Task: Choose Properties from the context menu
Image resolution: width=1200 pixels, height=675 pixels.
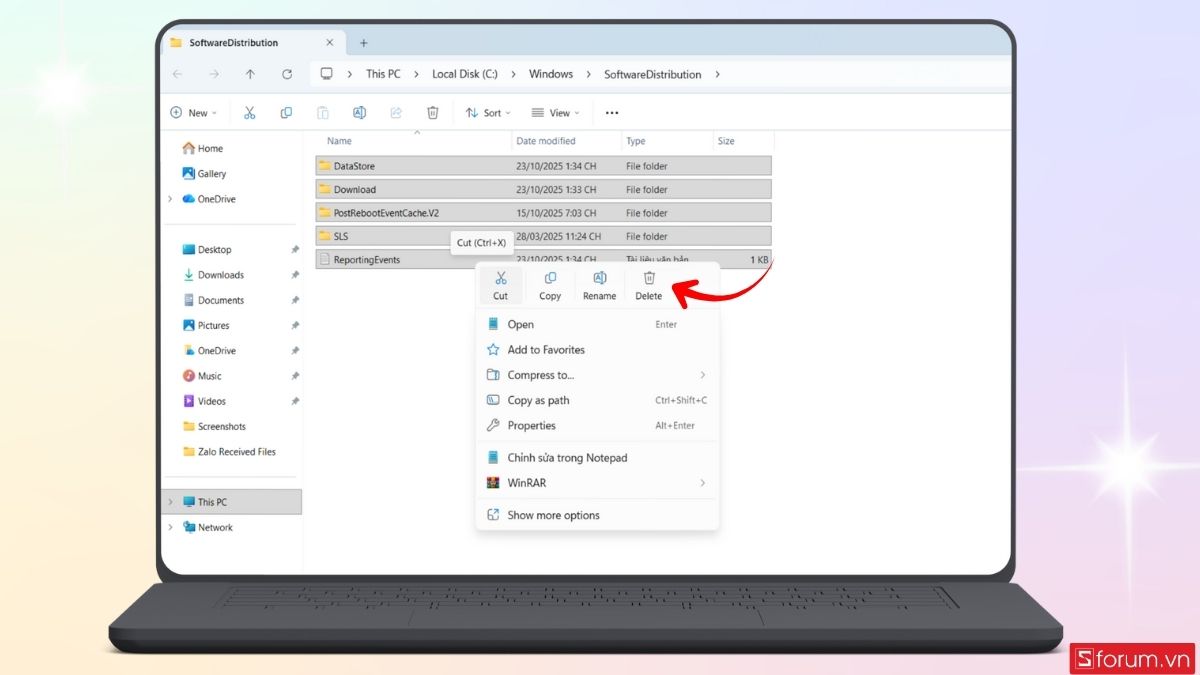Action: tap(596, 425)
